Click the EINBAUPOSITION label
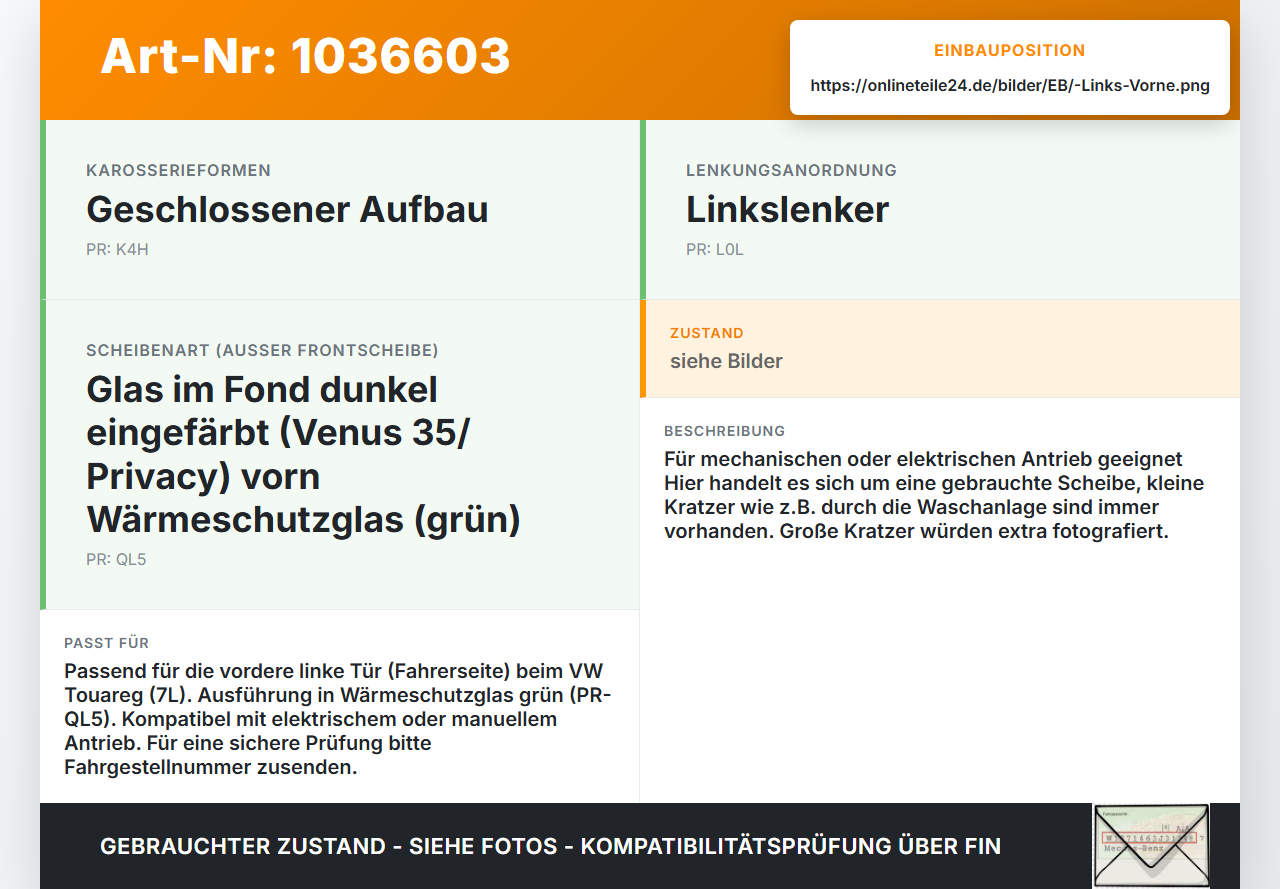 click(1010, 50)
